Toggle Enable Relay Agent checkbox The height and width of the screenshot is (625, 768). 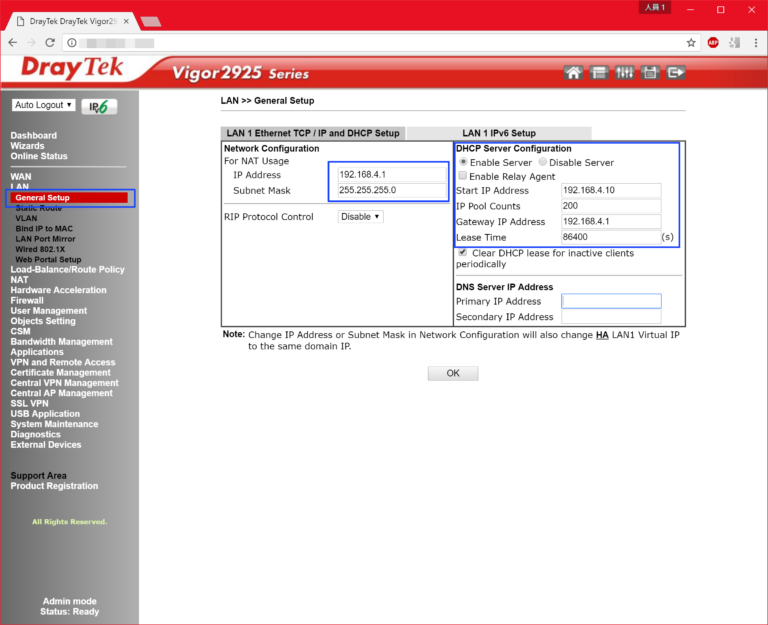[x=462, y=175]
